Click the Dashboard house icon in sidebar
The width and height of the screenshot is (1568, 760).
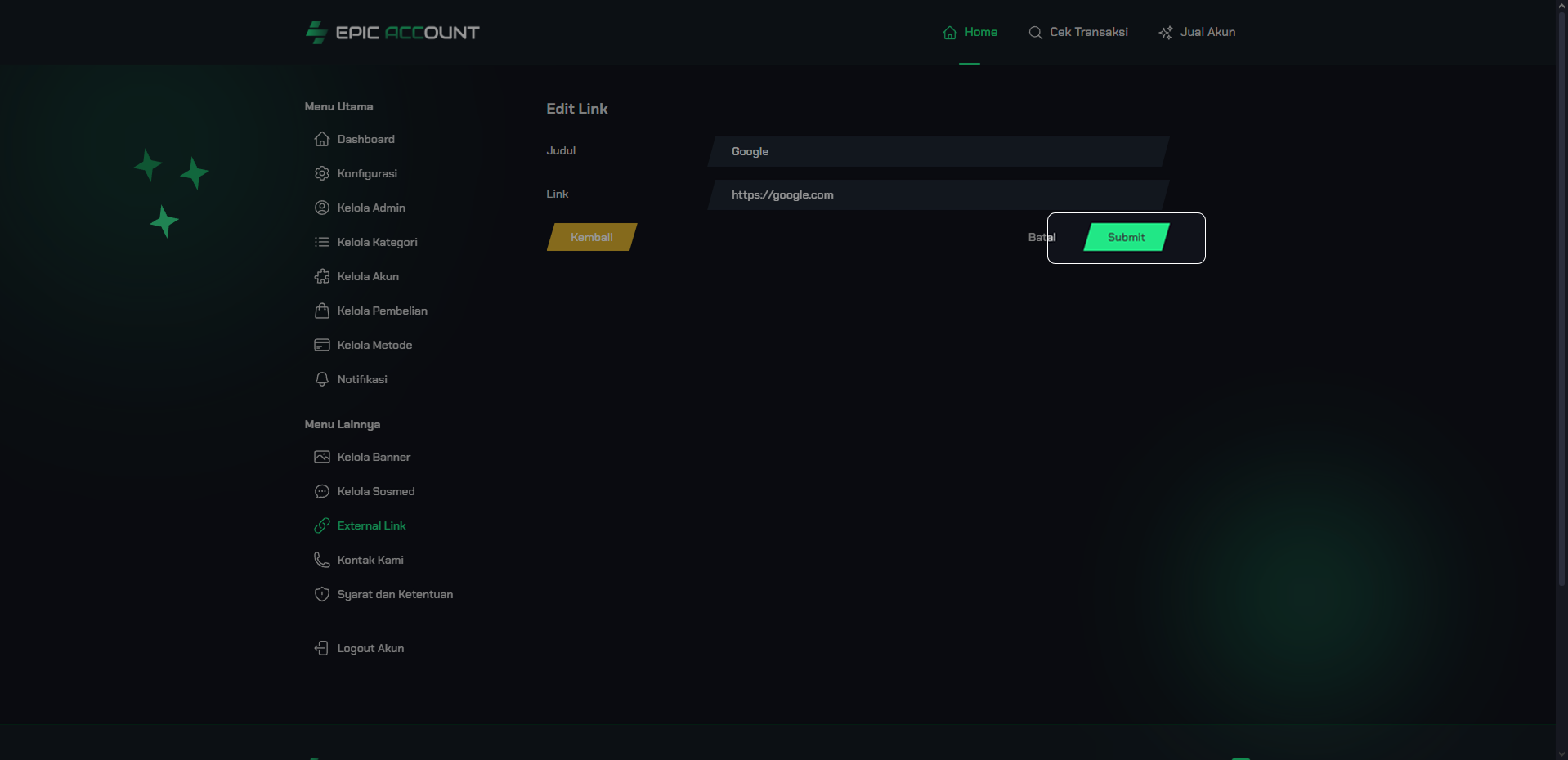pos(322,139)
